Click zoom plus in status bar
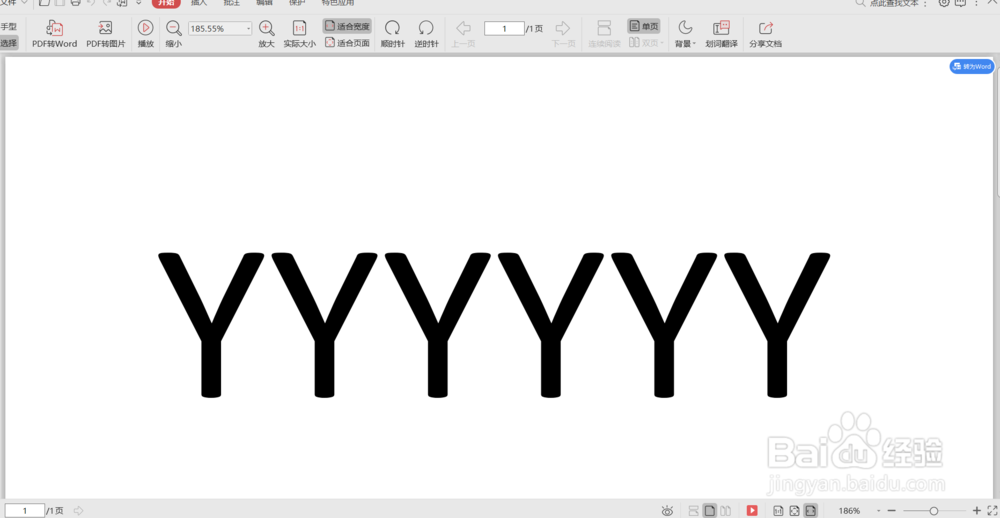This screenshot has height=518, width=1000. point(976,511)
